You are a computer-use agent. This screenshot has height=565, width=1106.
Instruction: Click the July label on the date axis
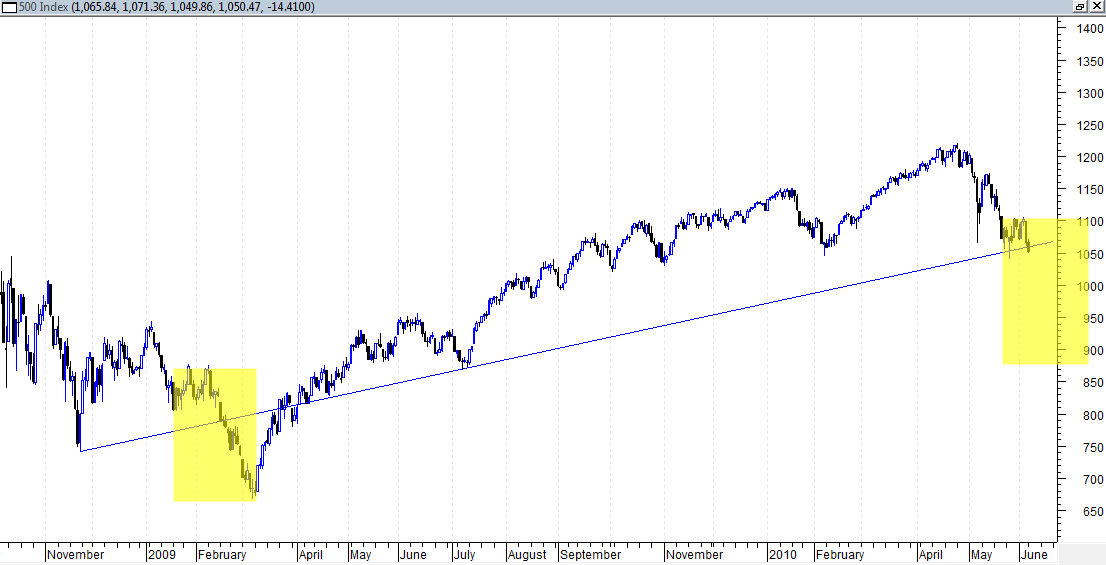(x=466, y=555)
